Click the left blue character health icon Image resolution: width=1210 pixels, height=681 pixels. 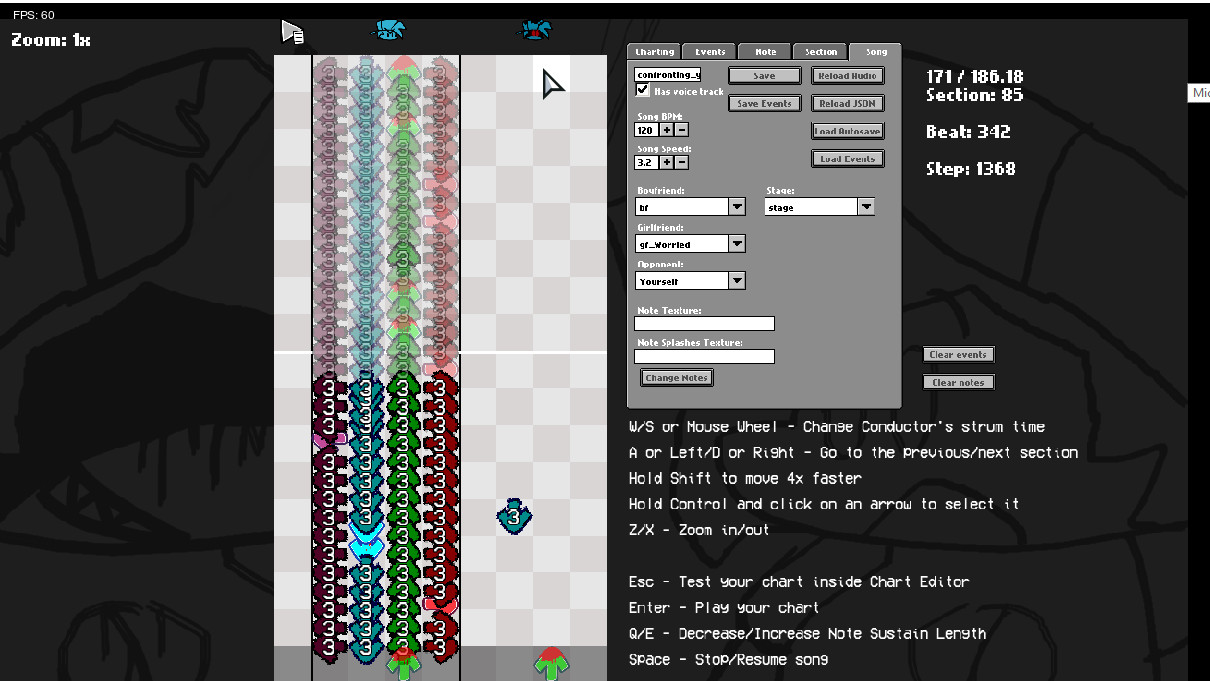pyautogui.click(x=388, y=29)
